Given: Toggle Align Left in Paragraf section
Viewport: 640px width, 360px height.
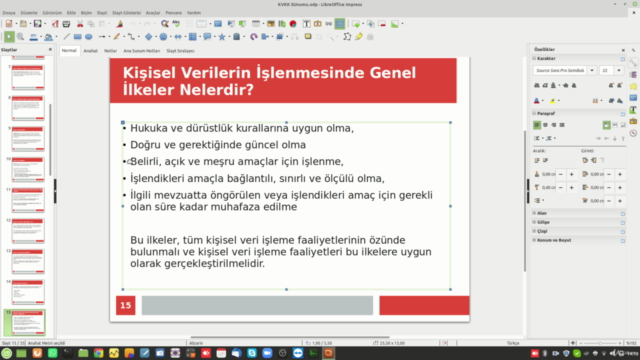Looking at the screenshot, I should tap(537, 125).
